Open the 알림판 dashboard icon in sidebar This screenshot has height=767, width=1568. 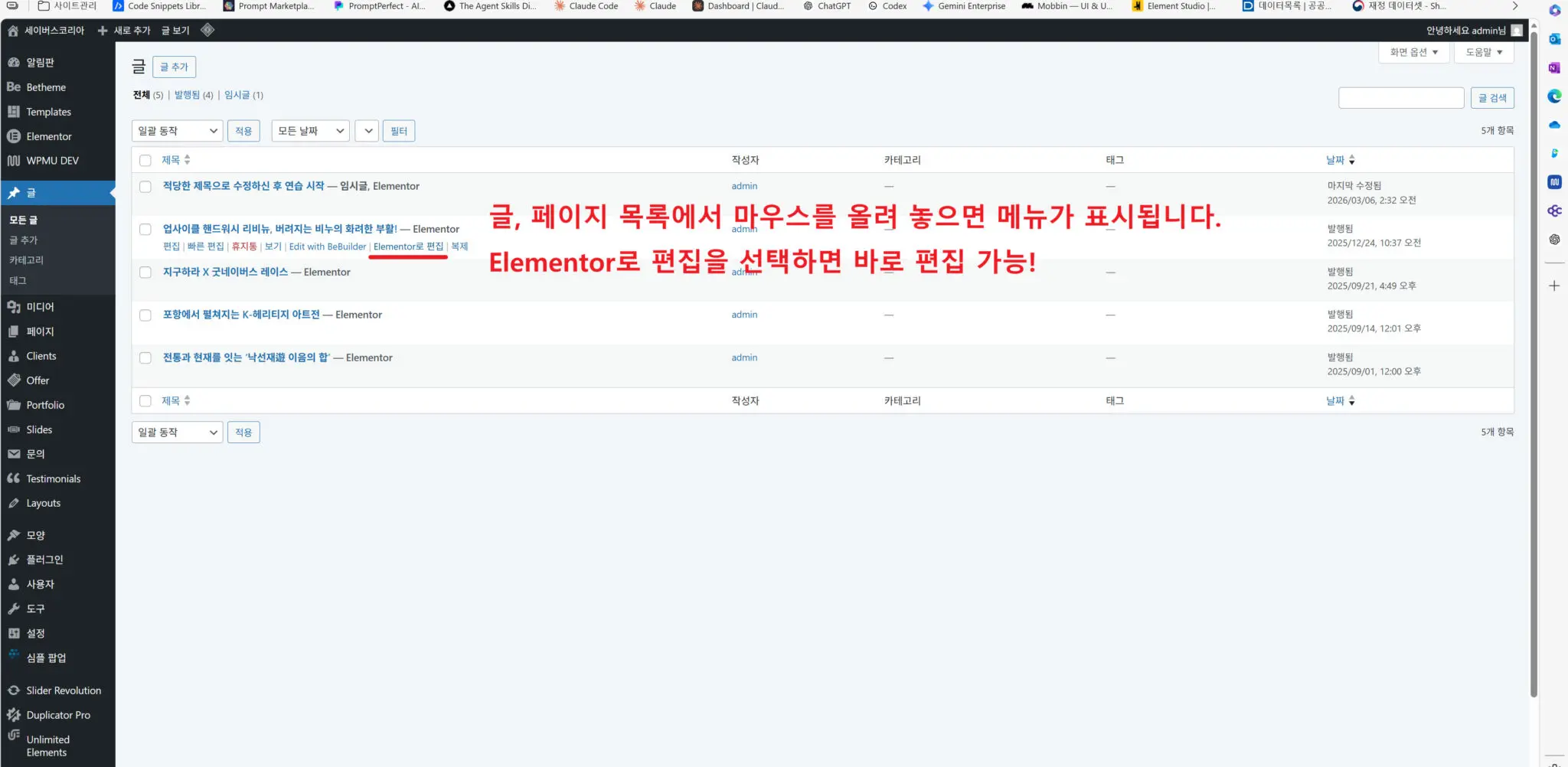point(14,62)
